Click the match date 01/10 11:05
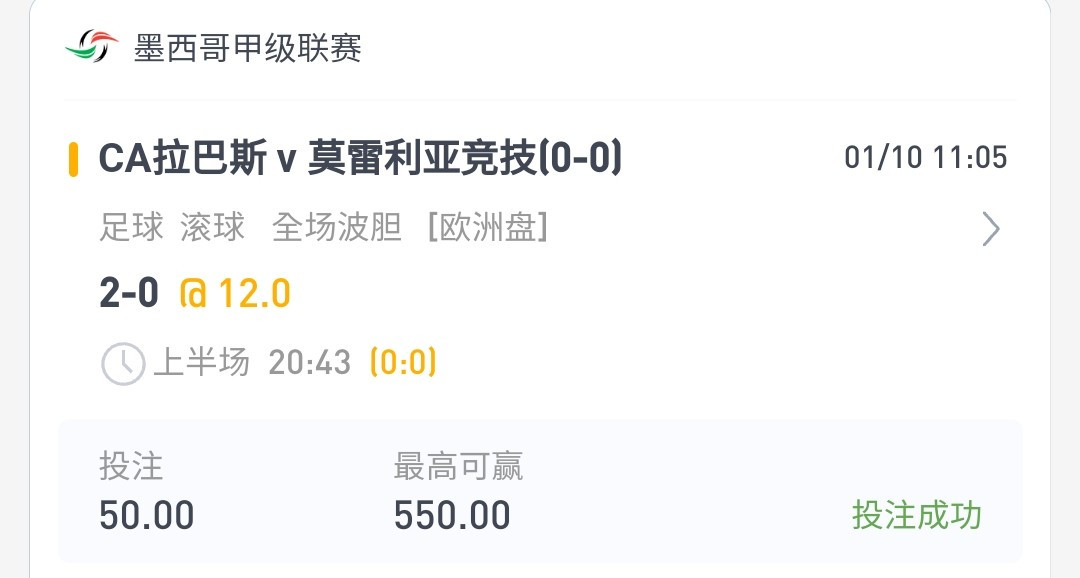This screenshot has width=1080, height=578. (926, 158)
